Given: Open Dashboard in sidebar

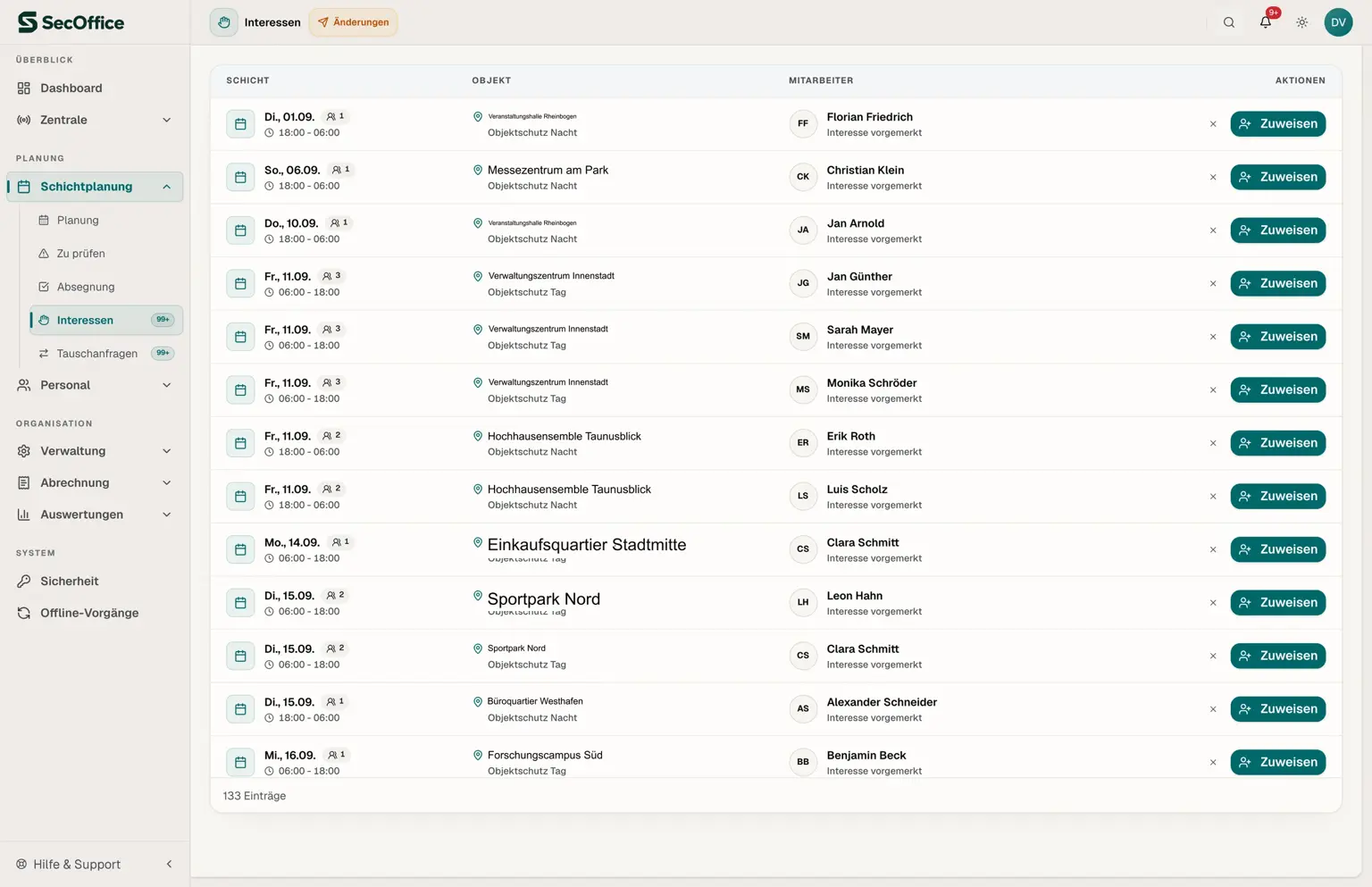Looking at the screenshot, I should (x=95, y=88).
